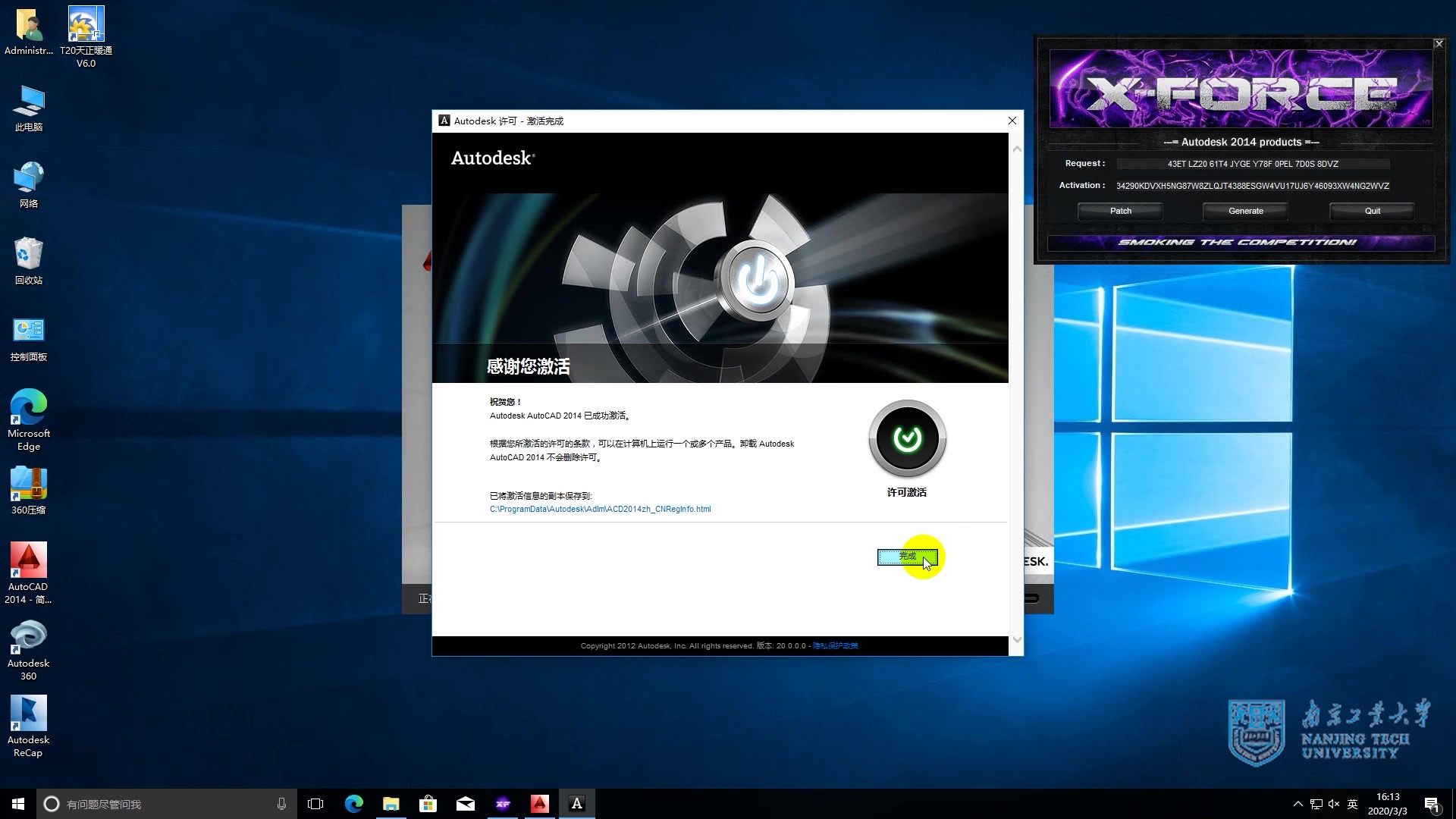Open Mail app from the taskbar
The width and height of the screenshot is (1456, 819).
[465, 804]
